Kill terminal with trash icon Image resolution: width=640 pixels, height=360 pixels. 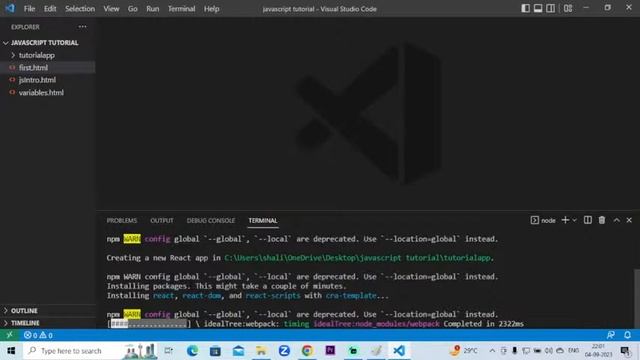[x=602, y=220]
